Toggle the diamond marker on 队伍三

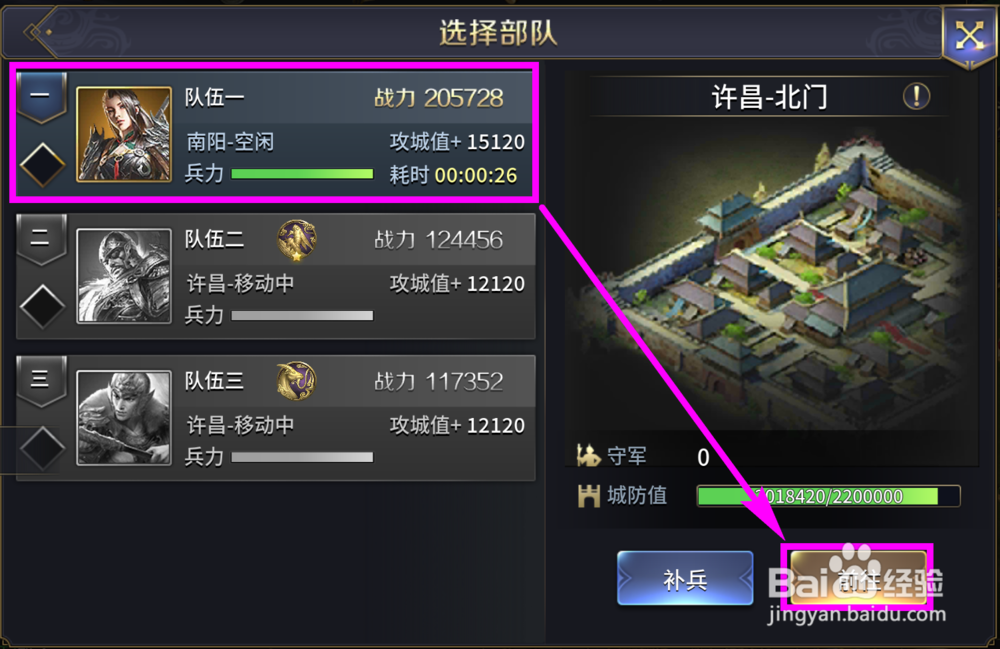click(42, 448)
